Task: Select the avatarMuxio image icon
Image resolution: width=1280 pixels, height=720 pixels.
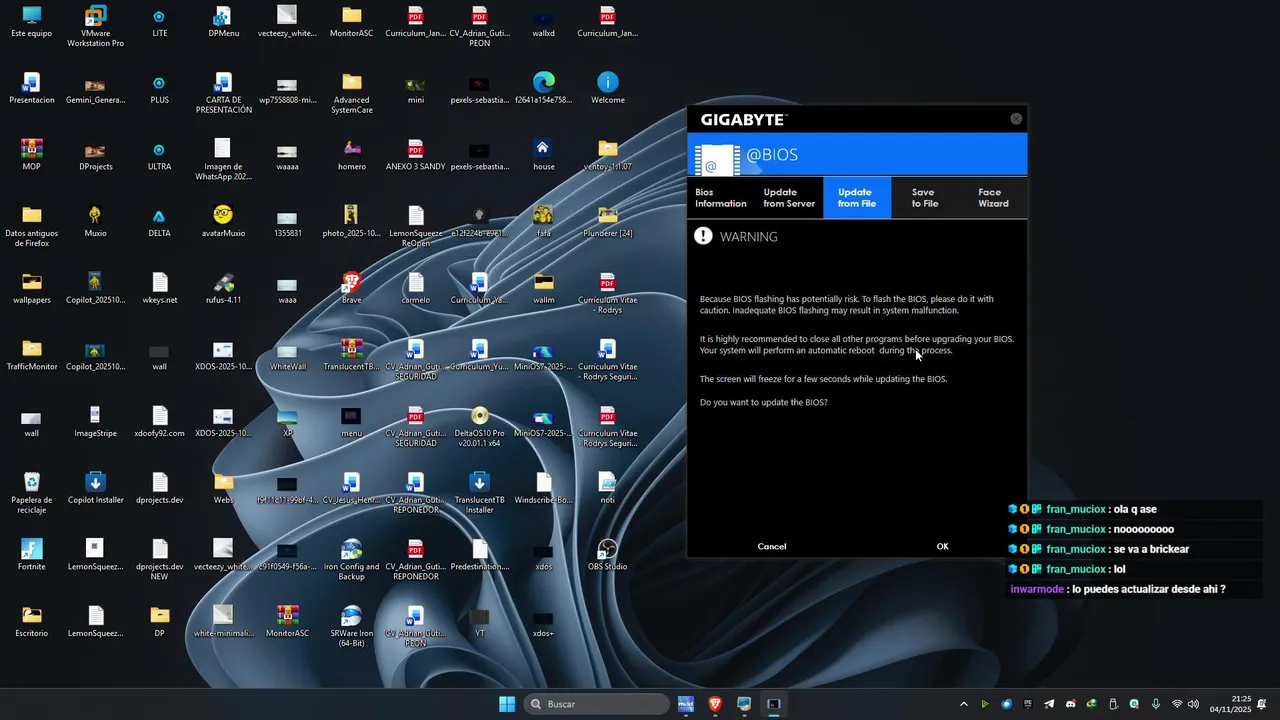Action: click(x=223, y=222)
